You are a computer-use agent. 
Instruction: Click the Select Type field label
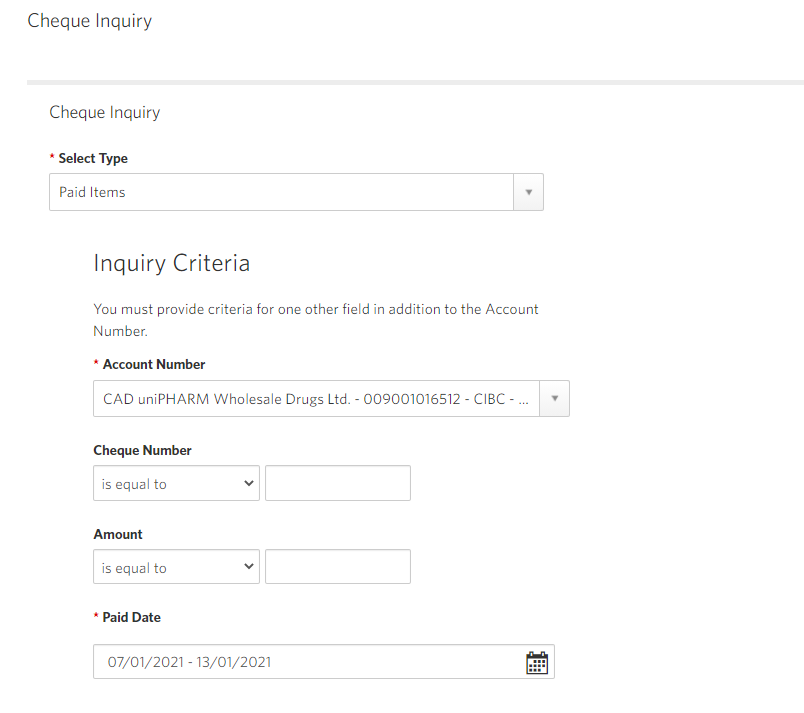93,158
